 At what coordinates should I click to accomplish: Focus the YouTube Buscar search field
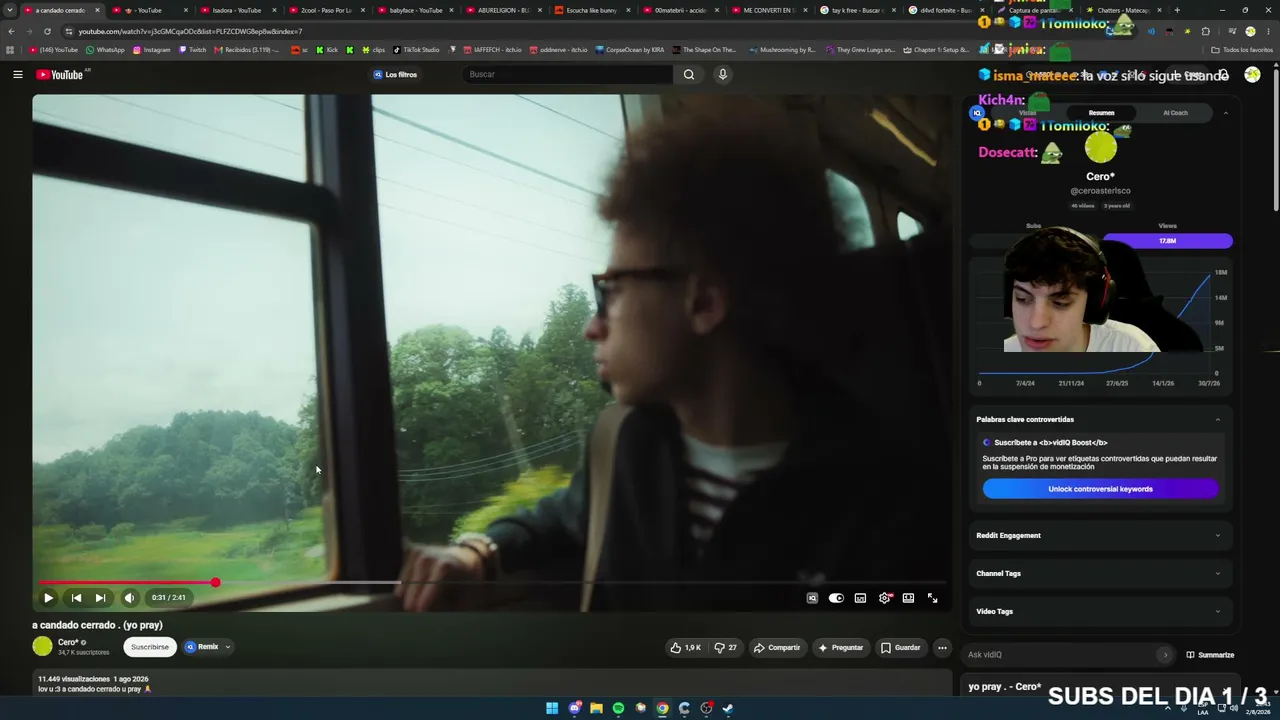click(x=568, y=75)
